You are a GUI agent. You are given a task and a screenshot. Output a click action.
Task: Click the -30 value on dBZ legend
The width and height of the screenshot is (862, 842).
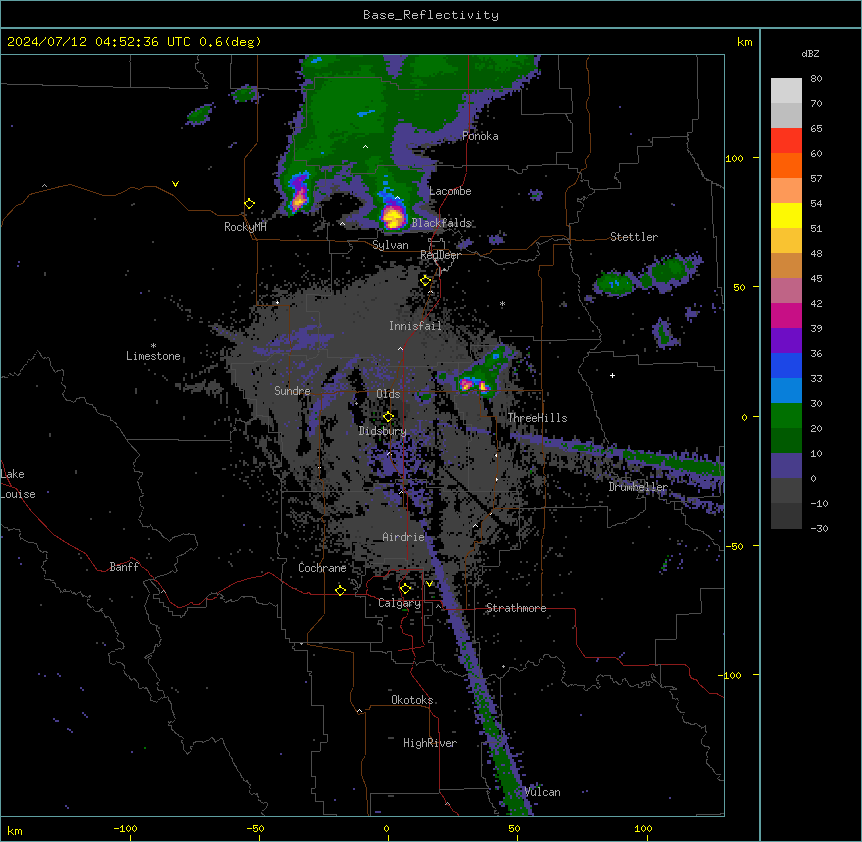point(819,528)
